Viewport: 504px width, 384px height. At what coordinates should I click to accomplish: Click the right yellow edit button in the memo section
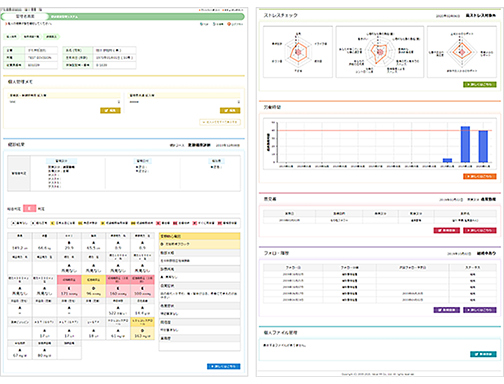[x=230, y=110]
